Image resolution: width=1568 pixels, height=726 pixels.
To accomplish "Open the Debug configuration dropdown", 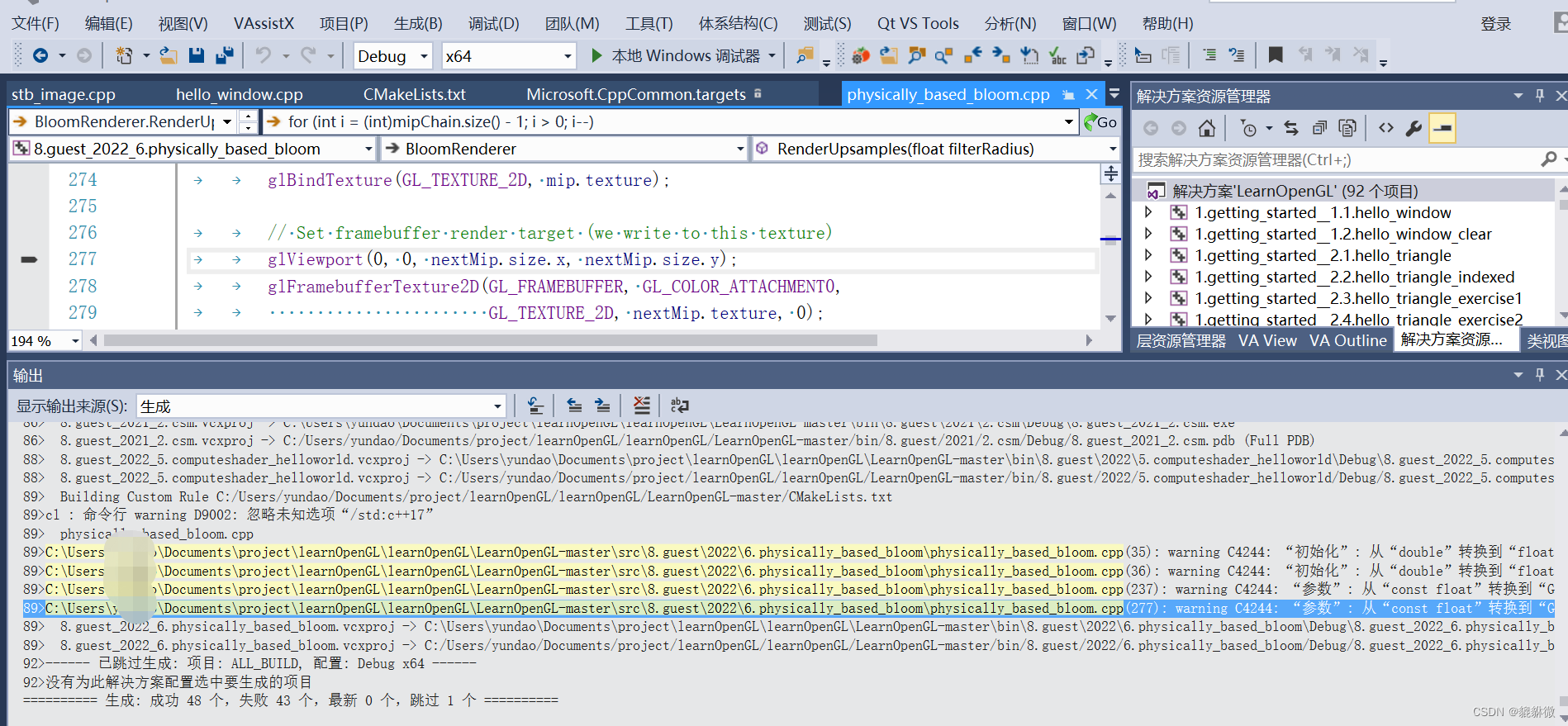I will 393,56.
